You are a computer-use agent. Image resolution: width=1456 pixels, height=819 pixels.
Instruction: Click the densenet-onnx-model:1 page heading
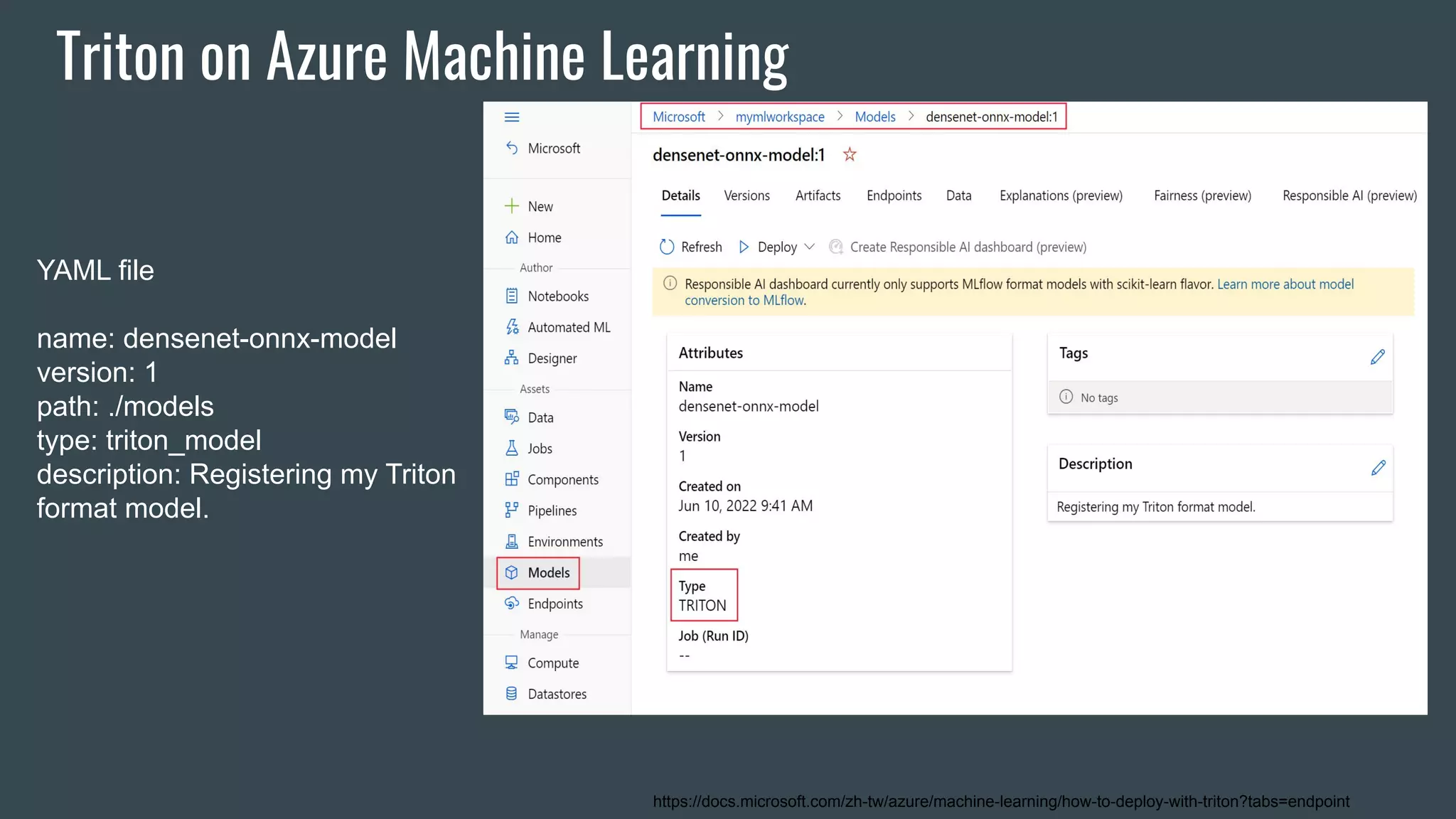coord(739,154)
